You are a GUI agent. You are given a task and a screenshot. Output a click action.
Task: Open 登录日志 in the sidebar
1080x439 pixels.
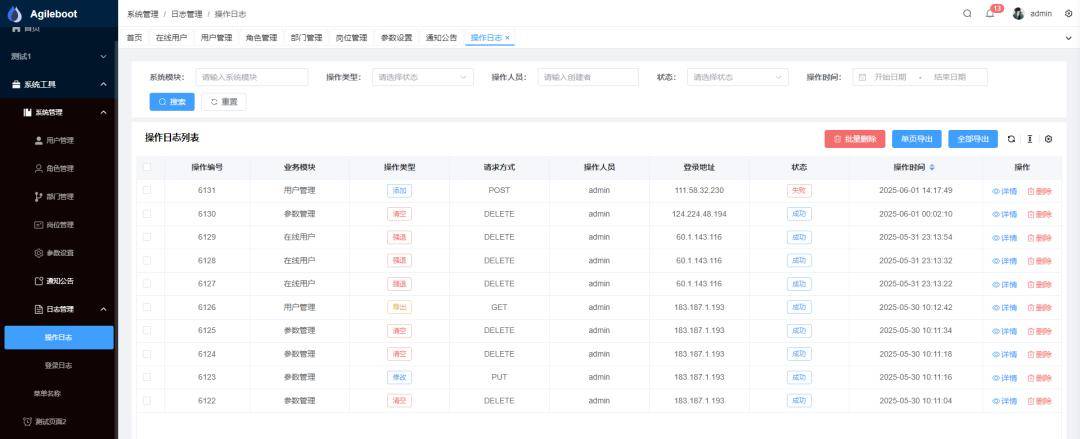(59, 365)
